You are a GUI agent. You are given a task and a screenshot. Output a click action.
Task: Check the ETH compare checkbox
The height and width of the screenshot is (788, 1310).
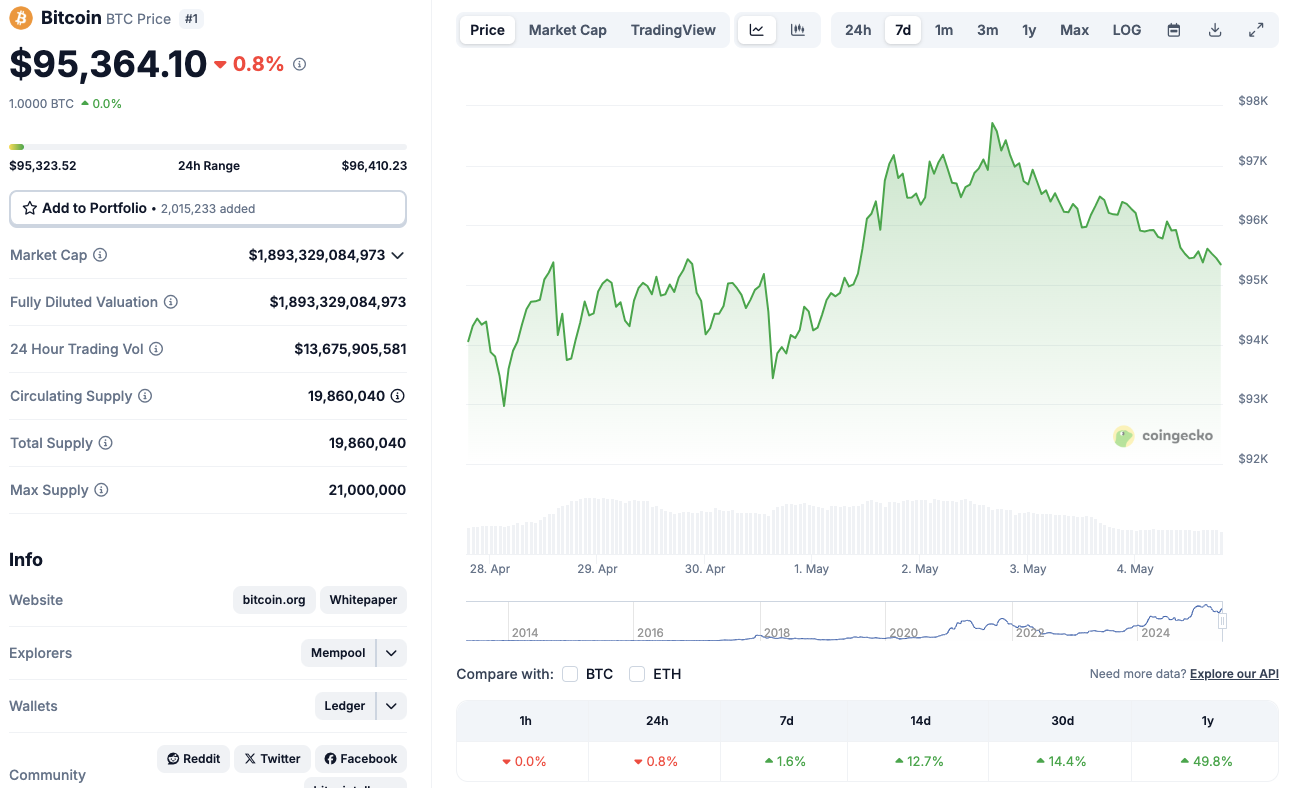637,674
